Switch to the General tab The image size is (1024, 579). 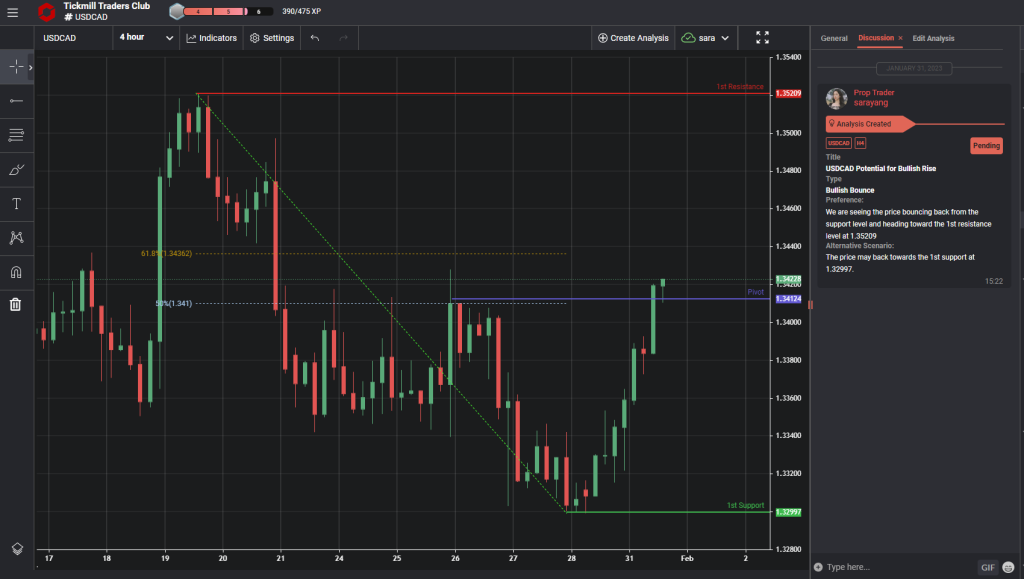[x=833, y=38]
